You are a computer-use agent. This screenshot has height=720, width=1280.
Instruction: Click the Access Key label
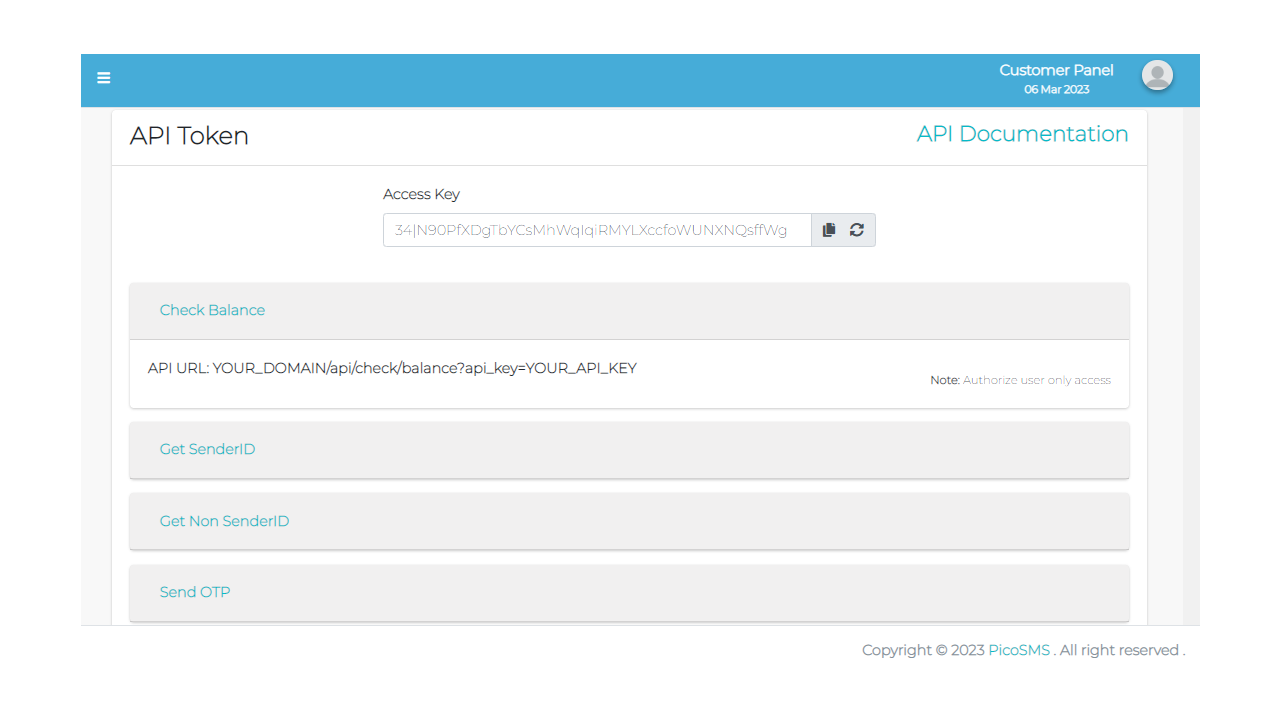(x=421, y=194)
